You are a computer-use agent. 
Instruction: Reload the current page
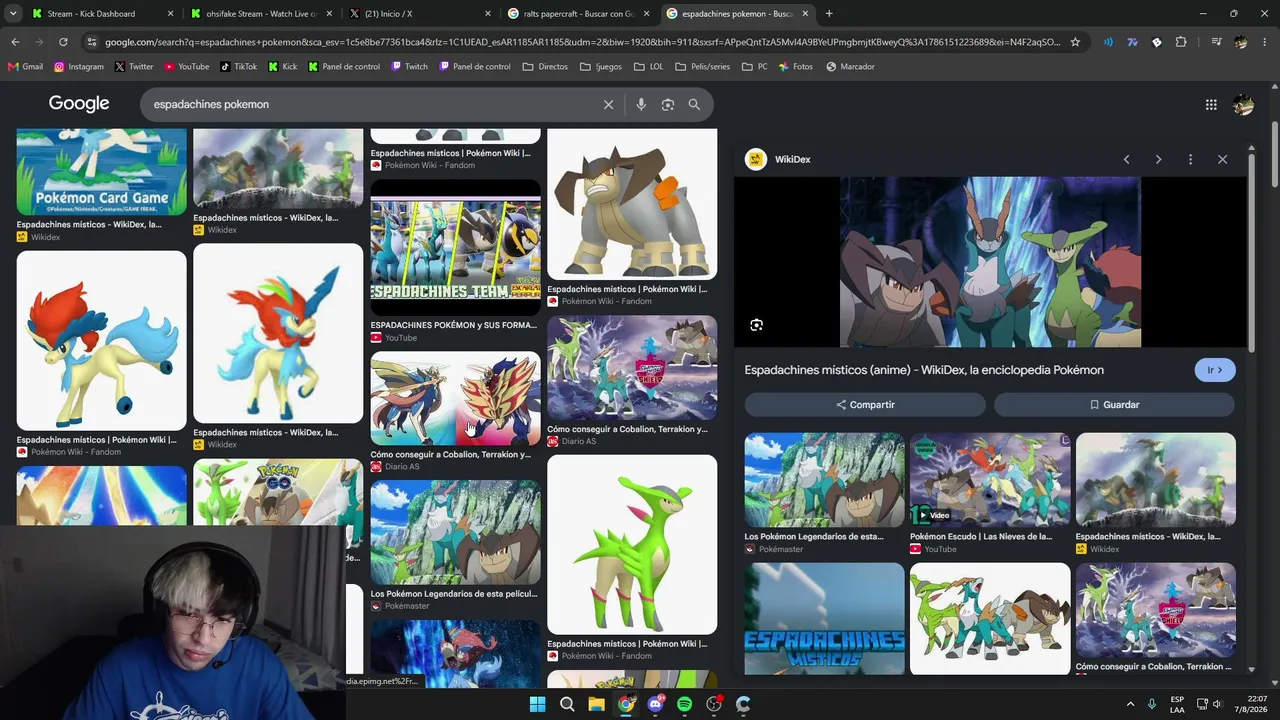click(x=63, y=42)
